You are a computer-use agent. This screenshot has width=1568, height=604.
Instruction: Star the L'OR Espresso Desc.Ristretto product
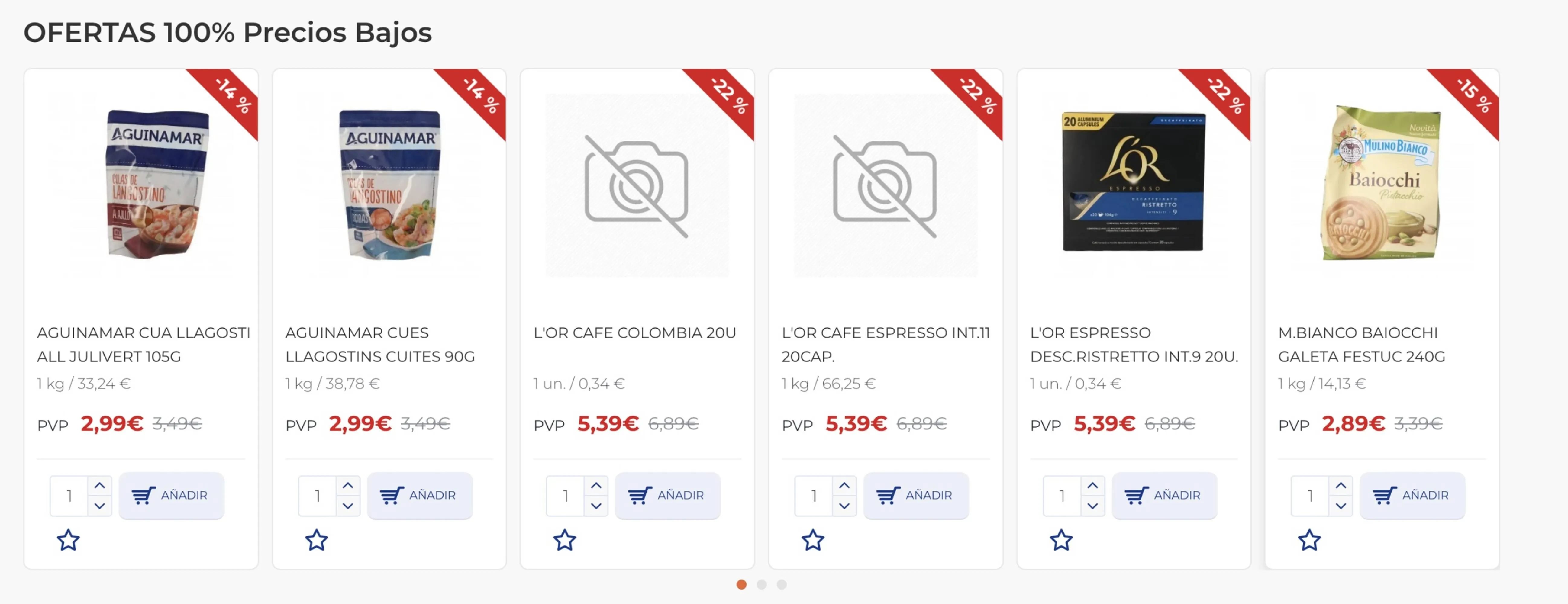click(x=1062, y=540)
